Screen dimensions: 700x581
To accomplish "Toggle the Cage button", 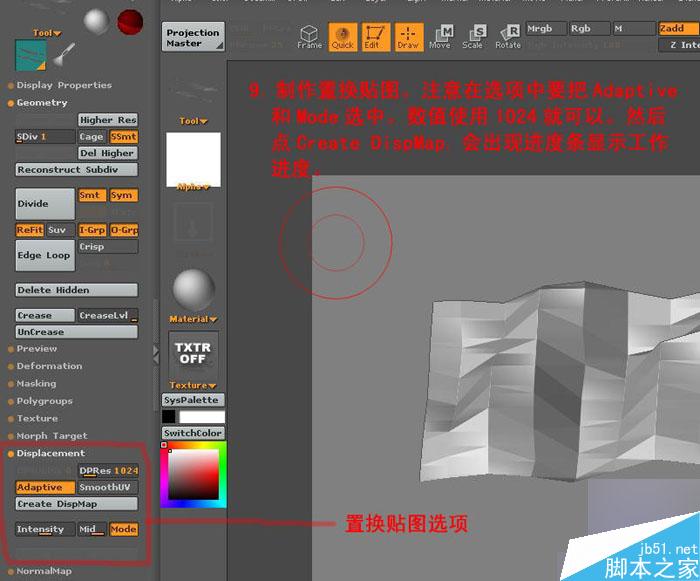I will point(92,137).
